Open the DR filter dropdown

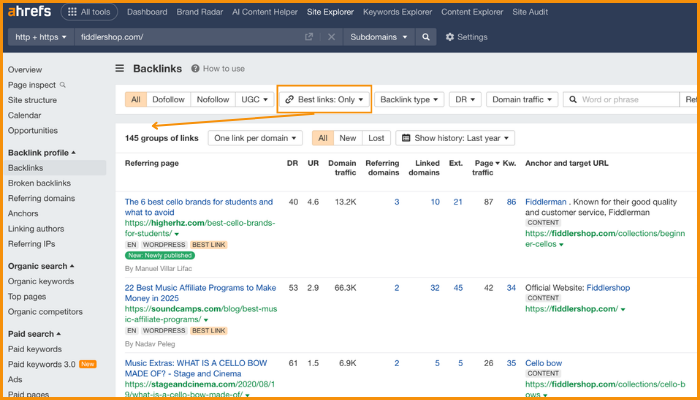(x=465, y=100)
